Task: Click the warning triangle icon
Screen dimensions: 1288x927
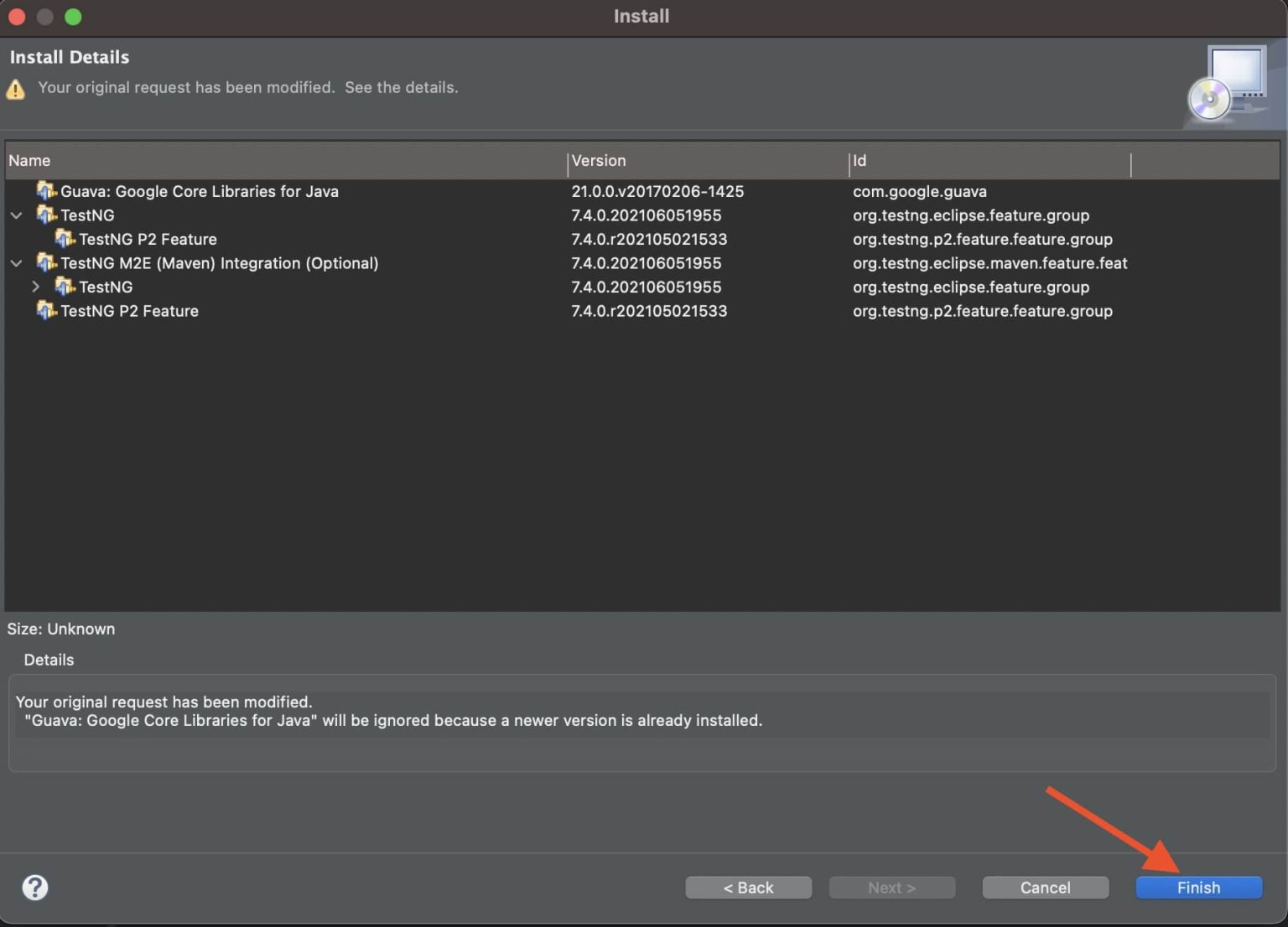Action: tap(15, 89)
